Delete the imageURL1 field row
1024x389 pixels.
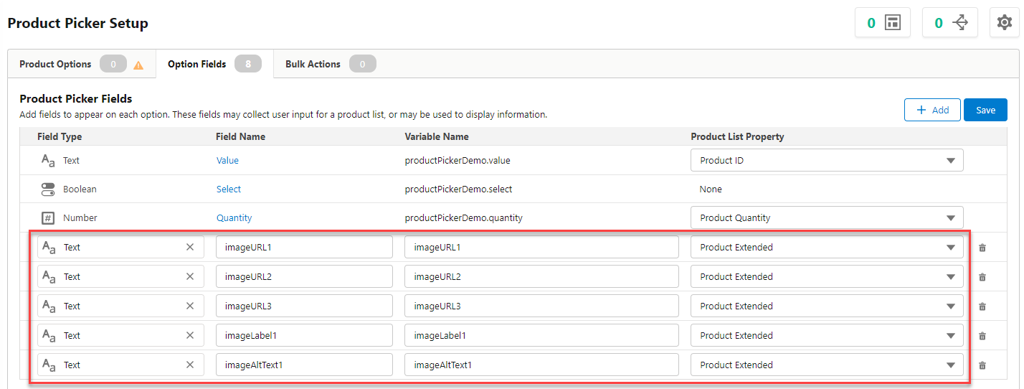[982, 247]
